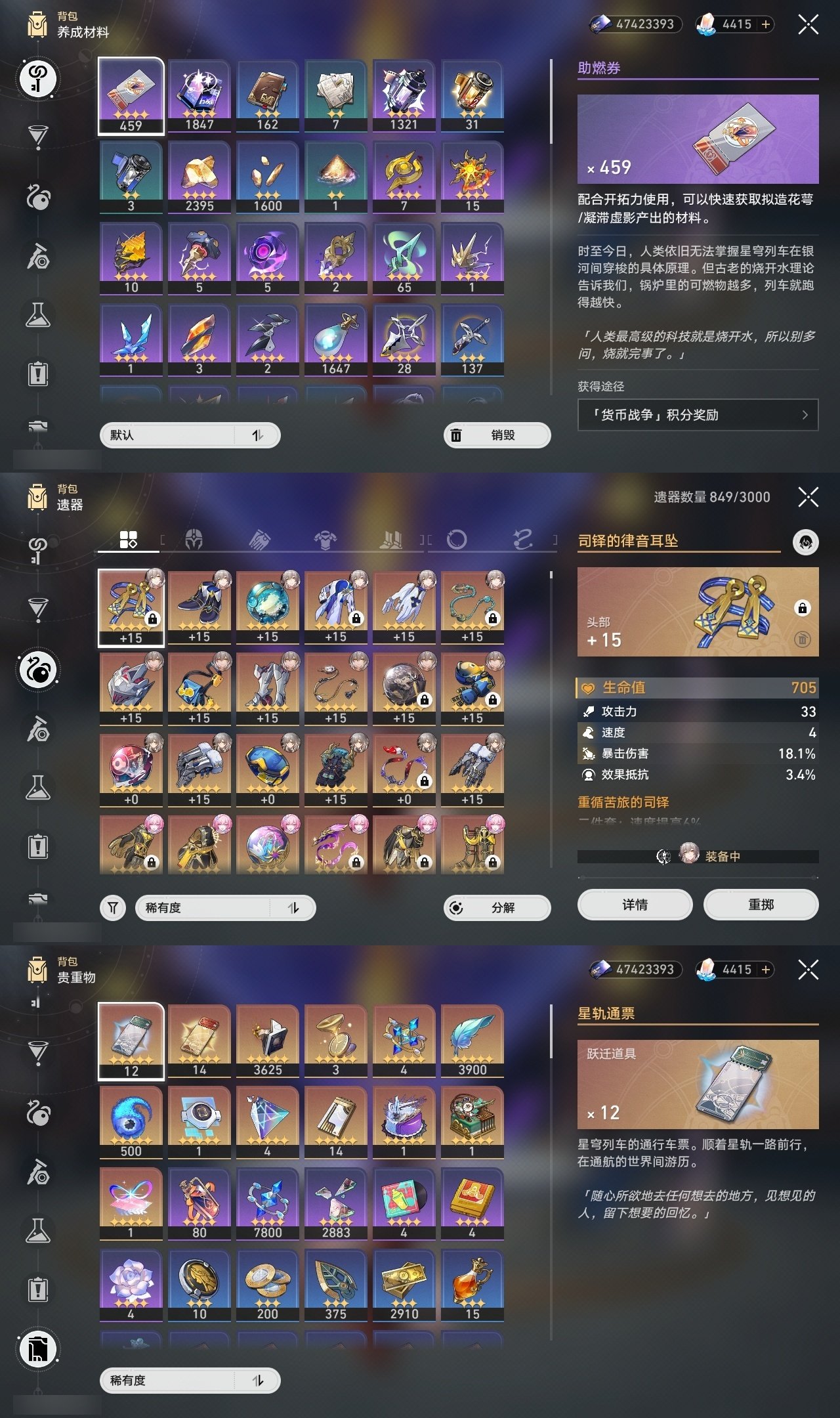Toggle discard mark on the selected relic

pyautogui.click(x=802, y=639)
